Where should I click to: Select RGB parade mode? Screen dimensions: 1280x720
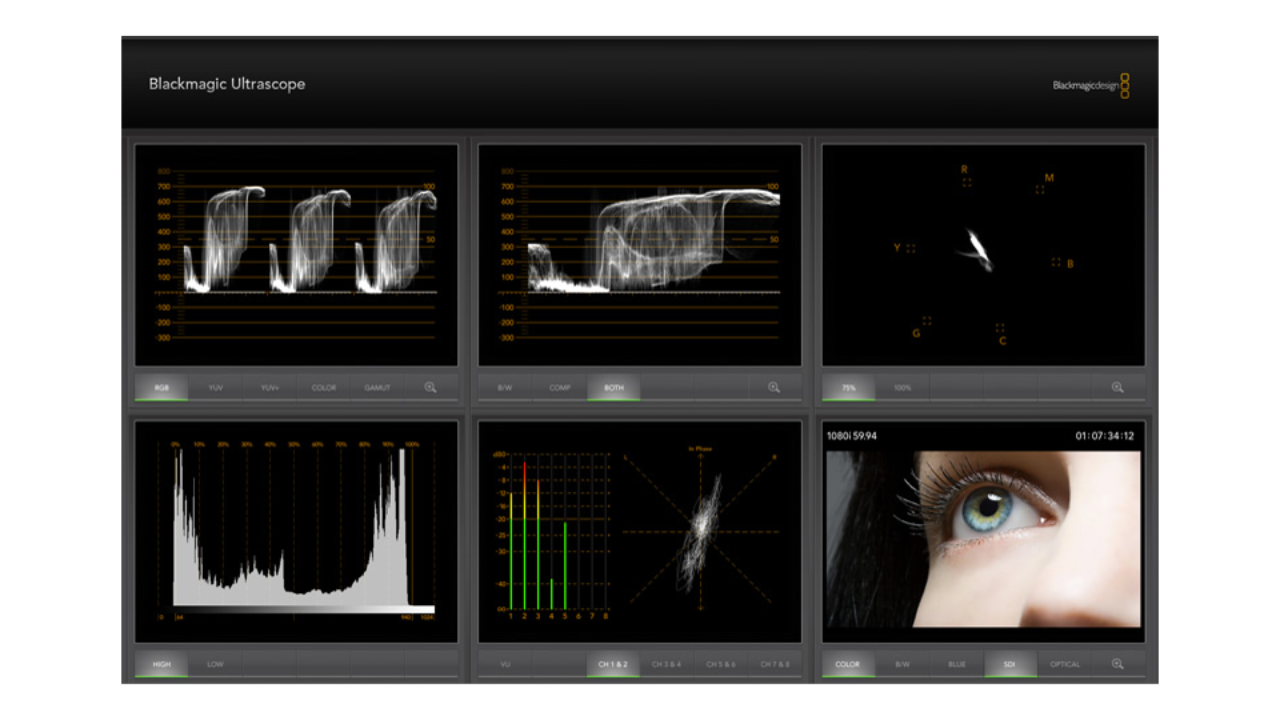[x=162, y=387]
